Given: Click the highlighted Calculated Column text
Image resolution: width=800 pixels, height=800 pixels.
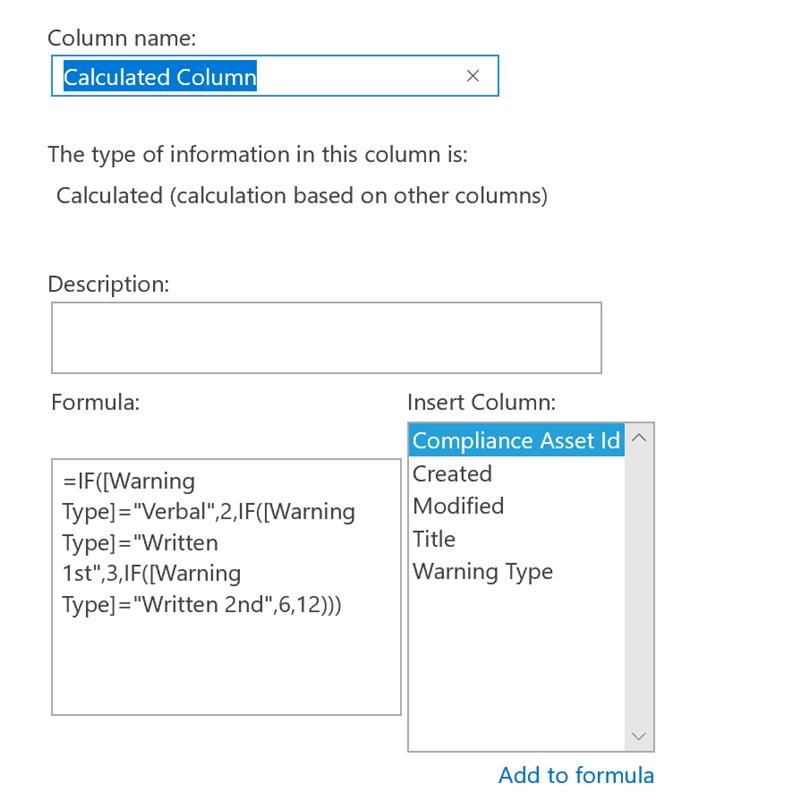Looking at the screenshot, I should click(x=160, y=77).
